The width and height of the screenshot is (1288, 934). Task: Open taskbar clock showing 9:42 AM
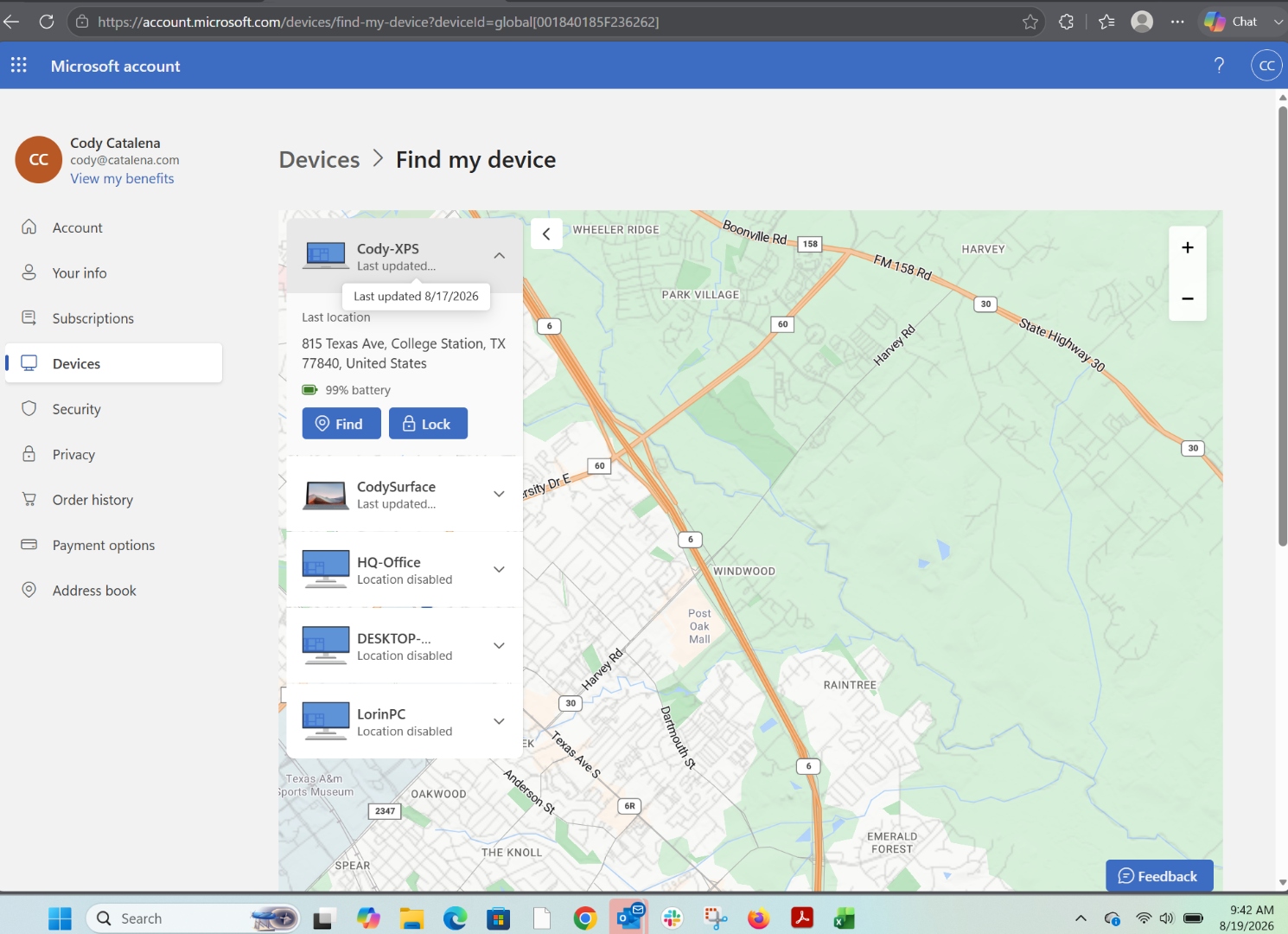click(x=1247, y=918)
